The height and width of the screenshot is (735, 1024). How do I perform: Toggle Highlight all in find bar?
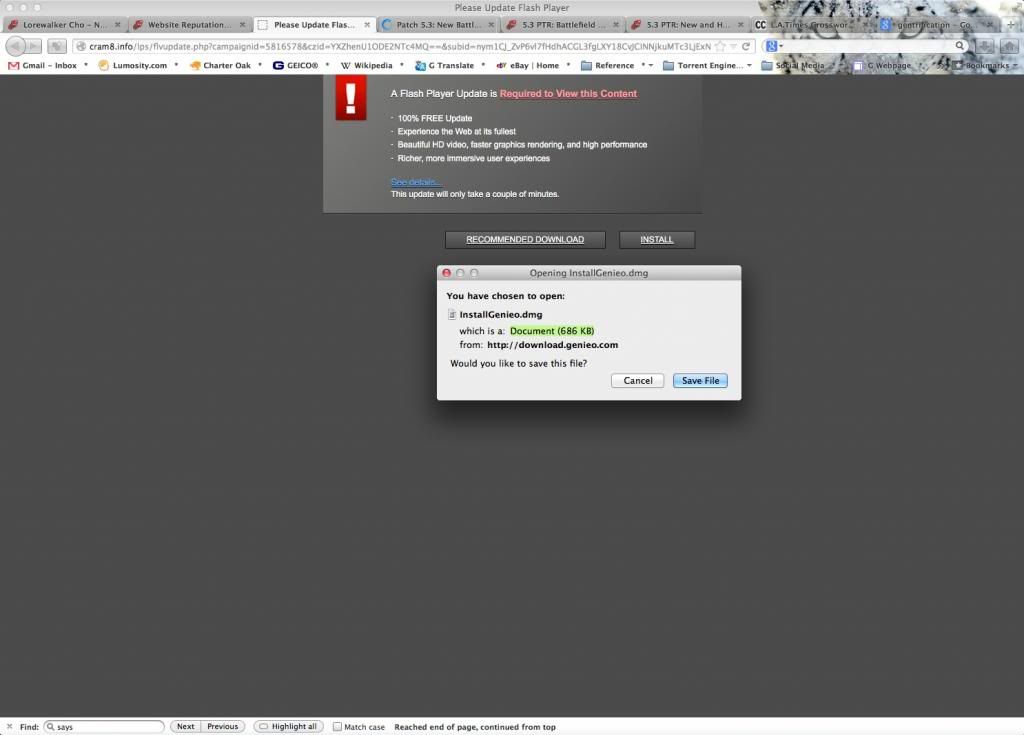coord(288,727)
